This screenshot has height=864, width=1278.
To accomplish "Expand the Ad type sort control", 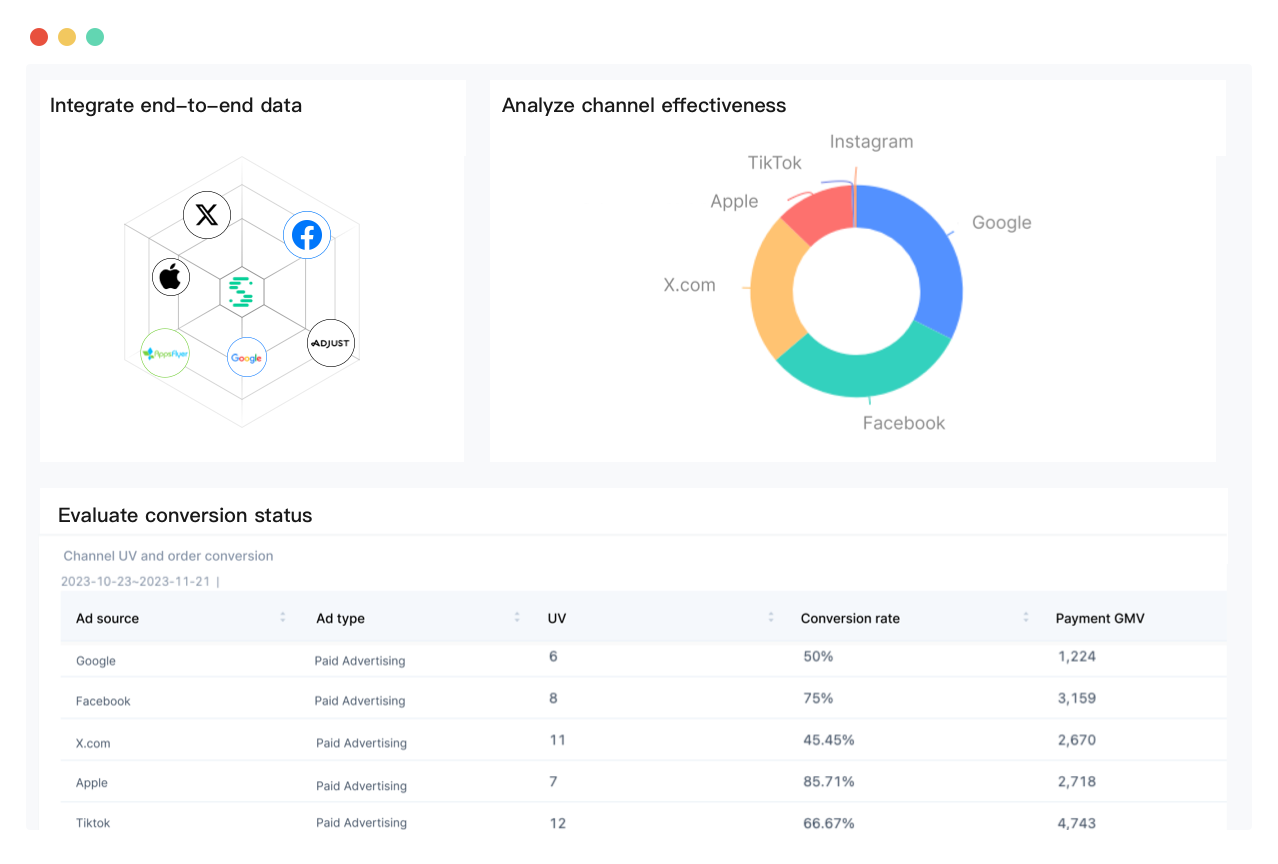I will pos(516,618).
